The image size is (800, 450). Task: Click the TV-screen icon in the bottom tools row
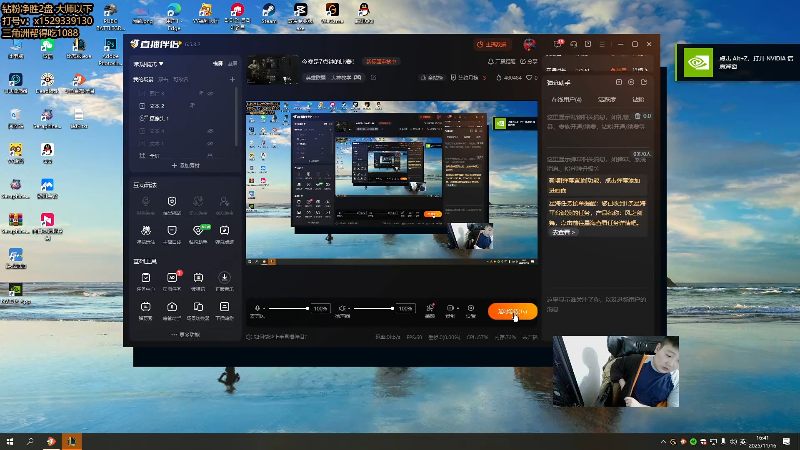145,307
